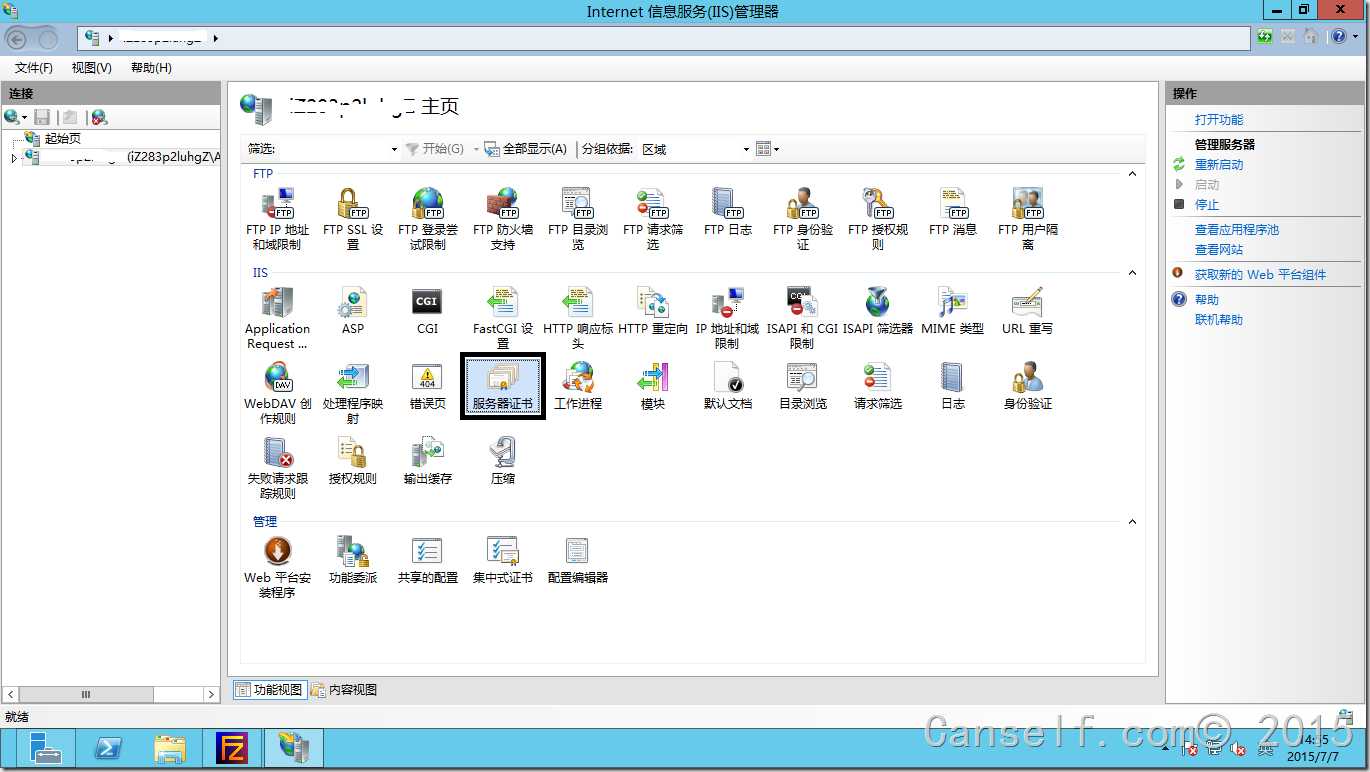This screenshot has width=1370, height=772.
Task: Open HTTP 响应标头 icon
Action: click(x=578, y=317)
